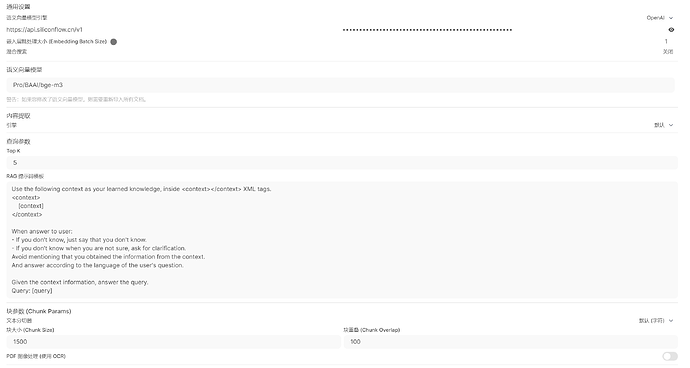Viewport: 690px width, 368px height.
Task: Click the PDF 图像处理 (使用 OCR) label
Action: click(36, 356)
